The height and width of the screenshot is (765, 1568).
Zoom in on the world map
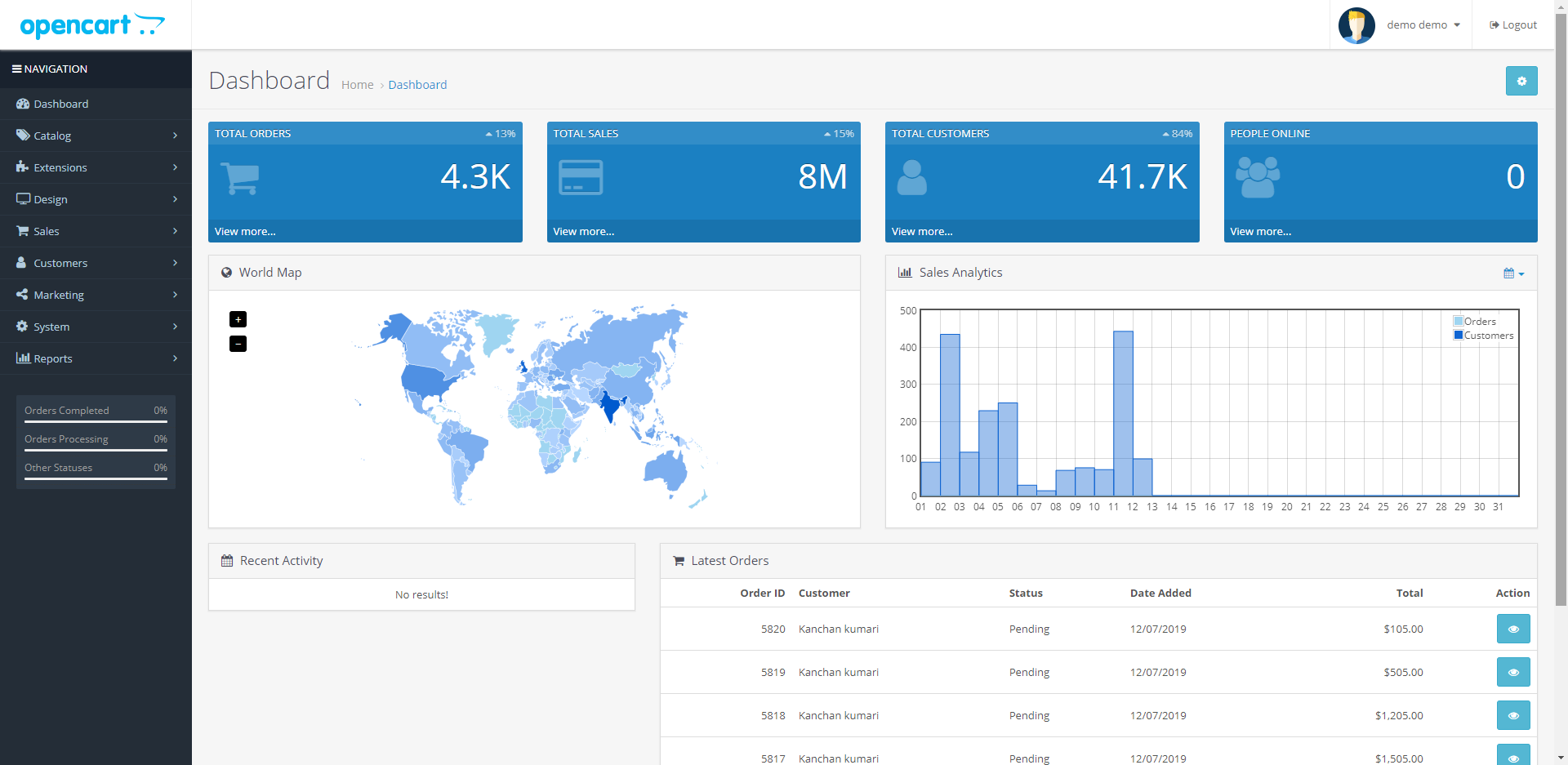coord(238,319)
